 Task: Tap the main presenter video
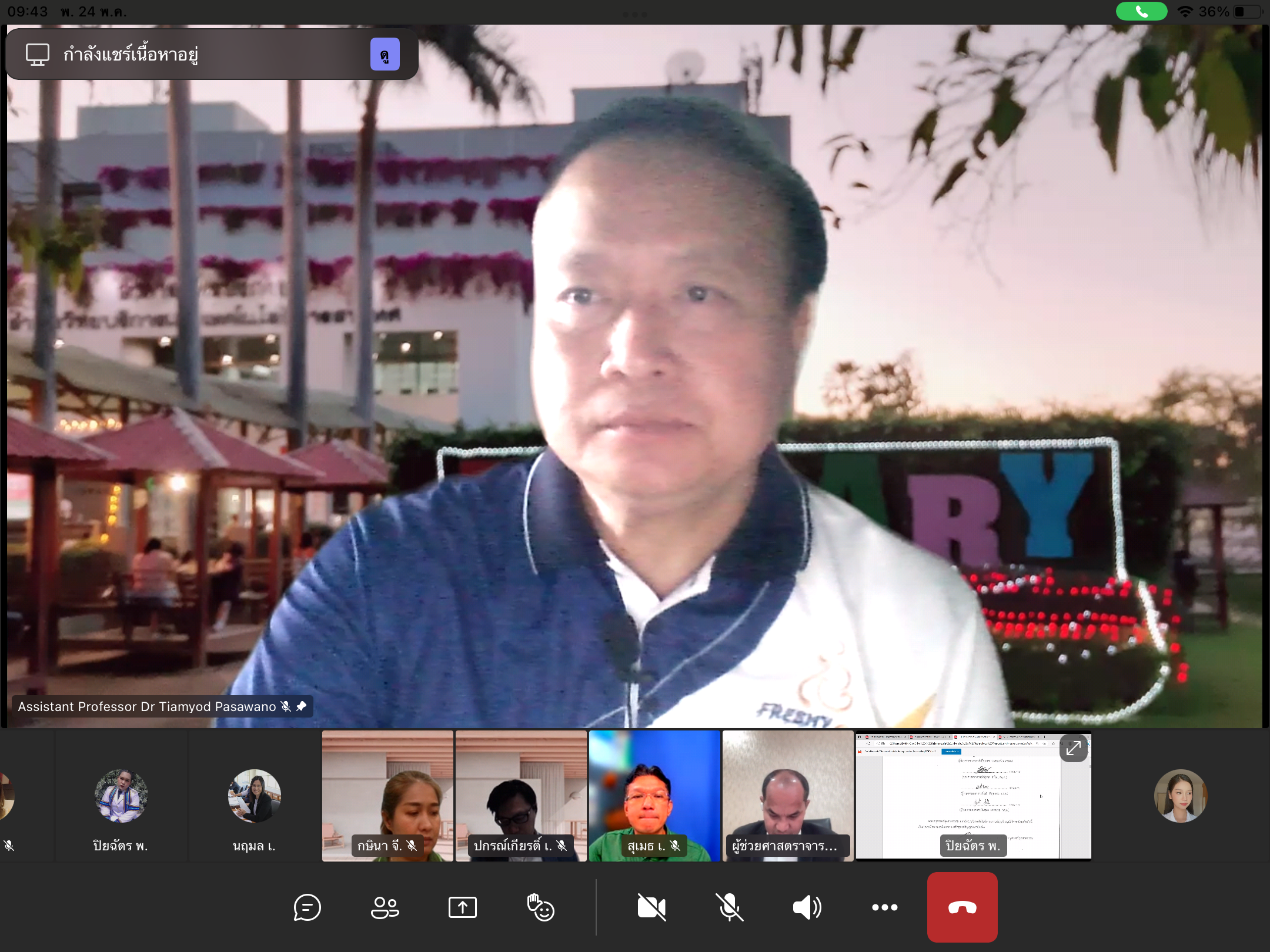[x=635, y=376]
